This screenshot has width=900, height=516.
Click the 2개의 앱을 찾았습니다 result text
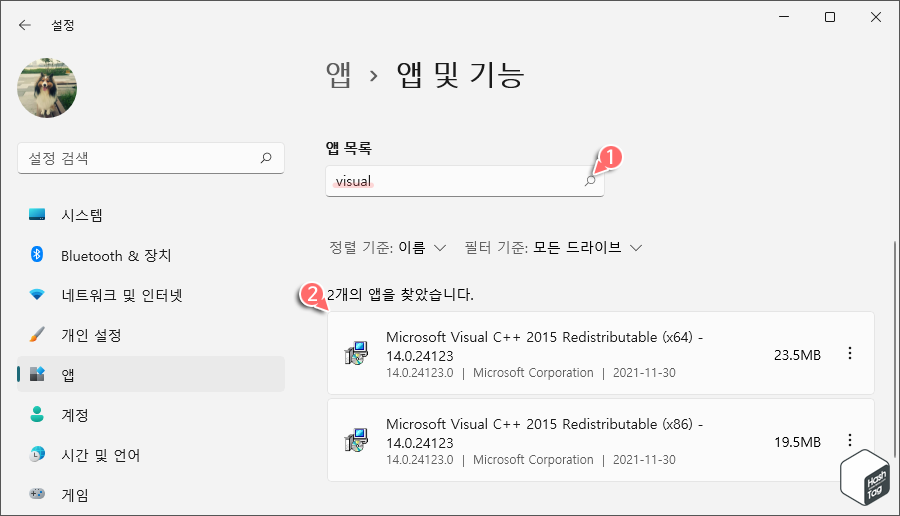tap(400, 295)
